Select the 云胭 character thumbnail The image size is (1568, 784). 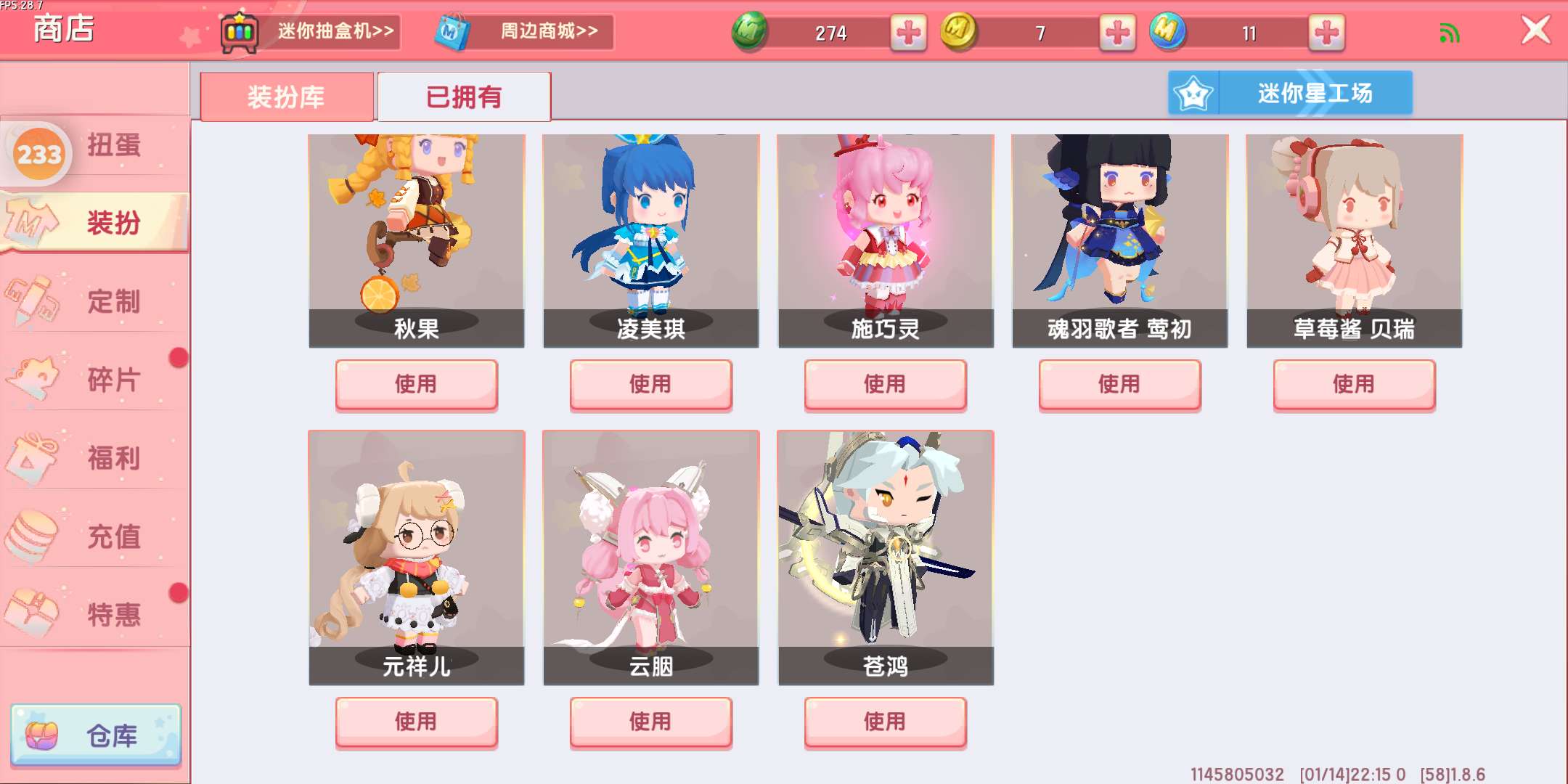pyautogui.click(x=650, y=558)
